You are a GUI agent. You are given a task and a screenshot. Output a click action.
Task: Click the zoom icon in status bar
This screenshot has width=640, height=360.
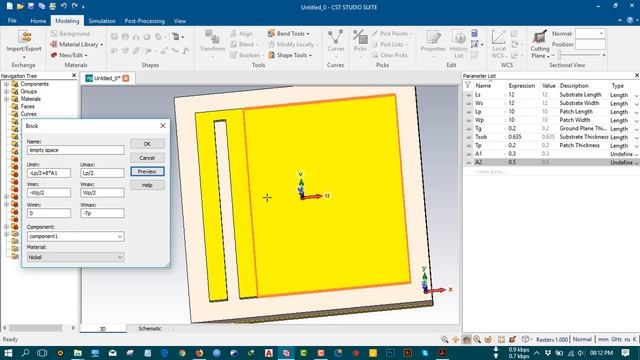444,340
